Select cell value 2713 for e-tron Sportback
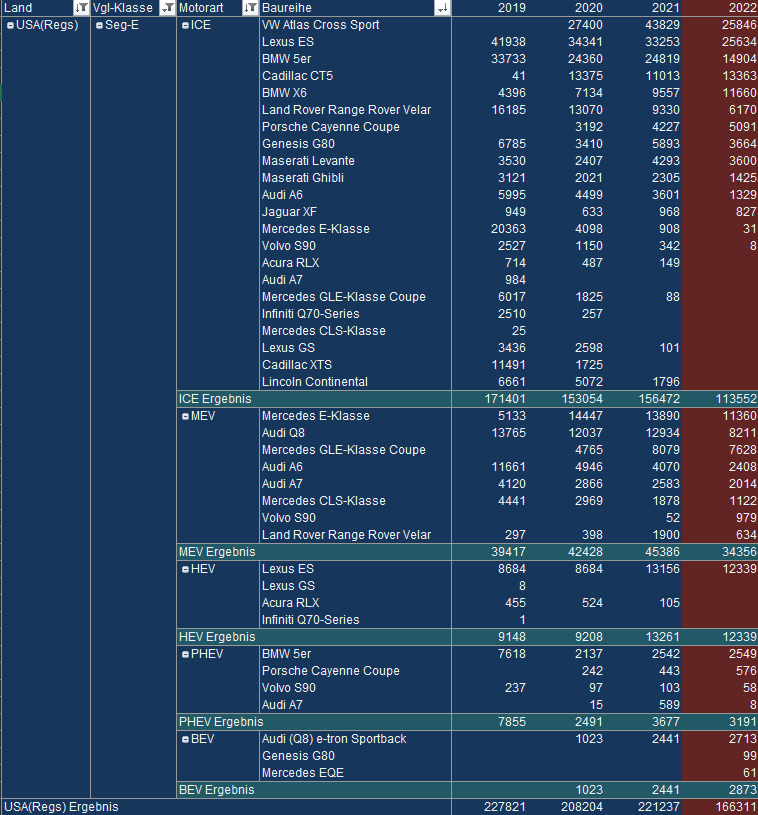This screenshot has width=758, height=815. tap(743, 739)
